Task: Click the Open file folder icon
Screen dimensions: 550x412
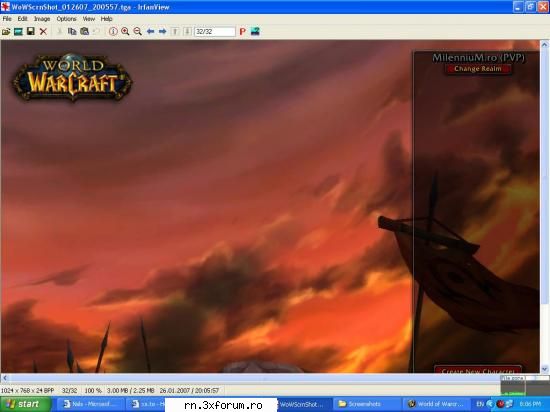Action: coord(6,32)
